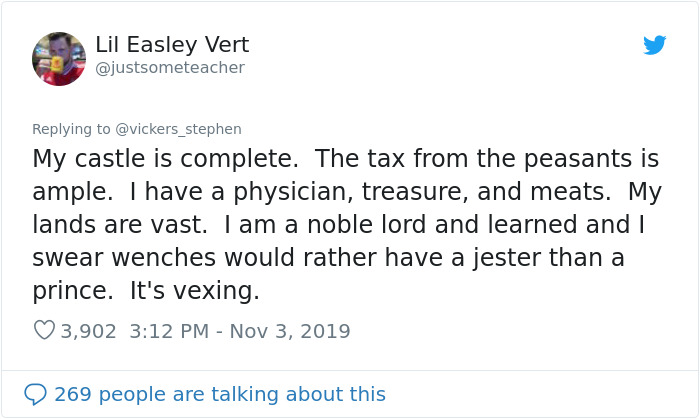Click the "Replying to" label
The image size is (700, 419).
(x=71, y=129)
